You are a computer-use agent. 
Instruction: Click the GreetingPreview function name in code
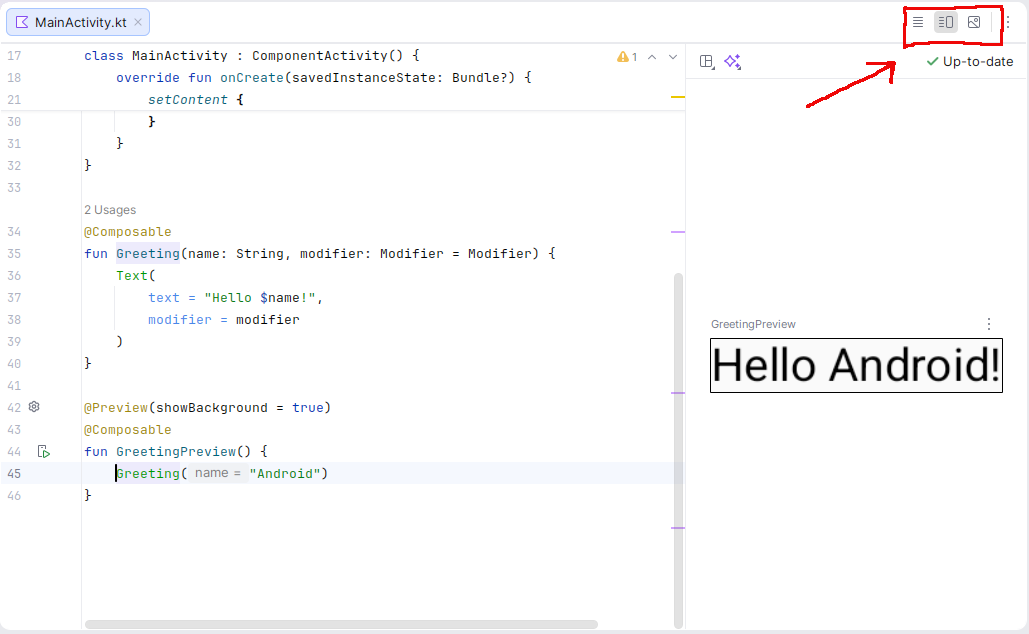pyautogui.click(x=176, y=452)
